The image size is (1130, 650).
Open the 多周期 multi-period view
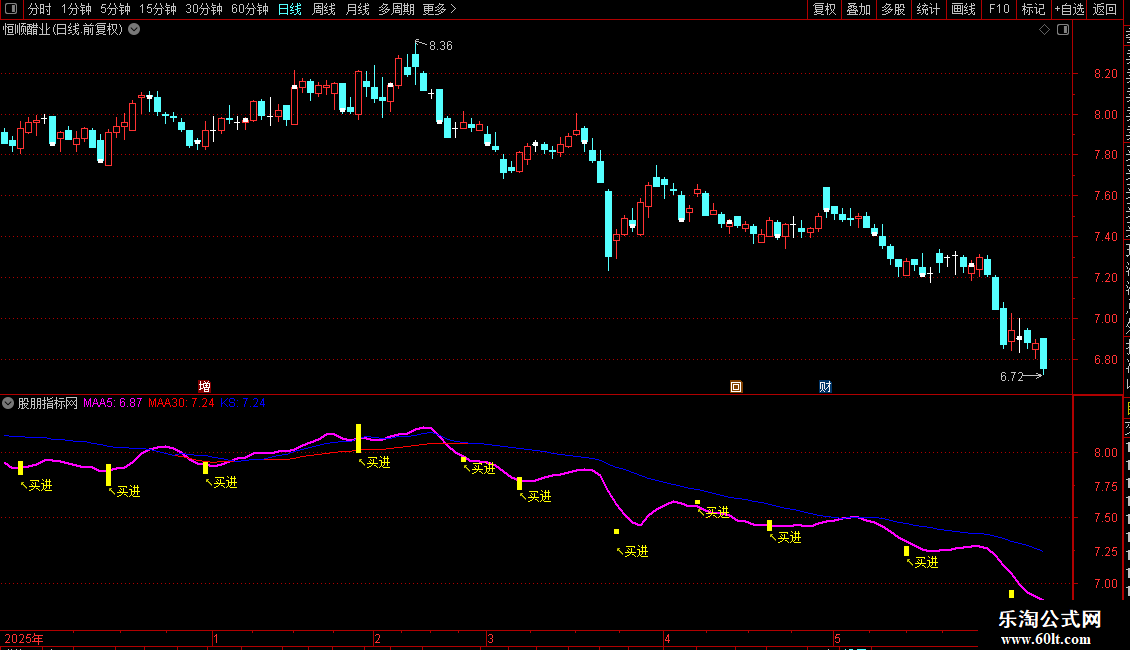(396, 9)
